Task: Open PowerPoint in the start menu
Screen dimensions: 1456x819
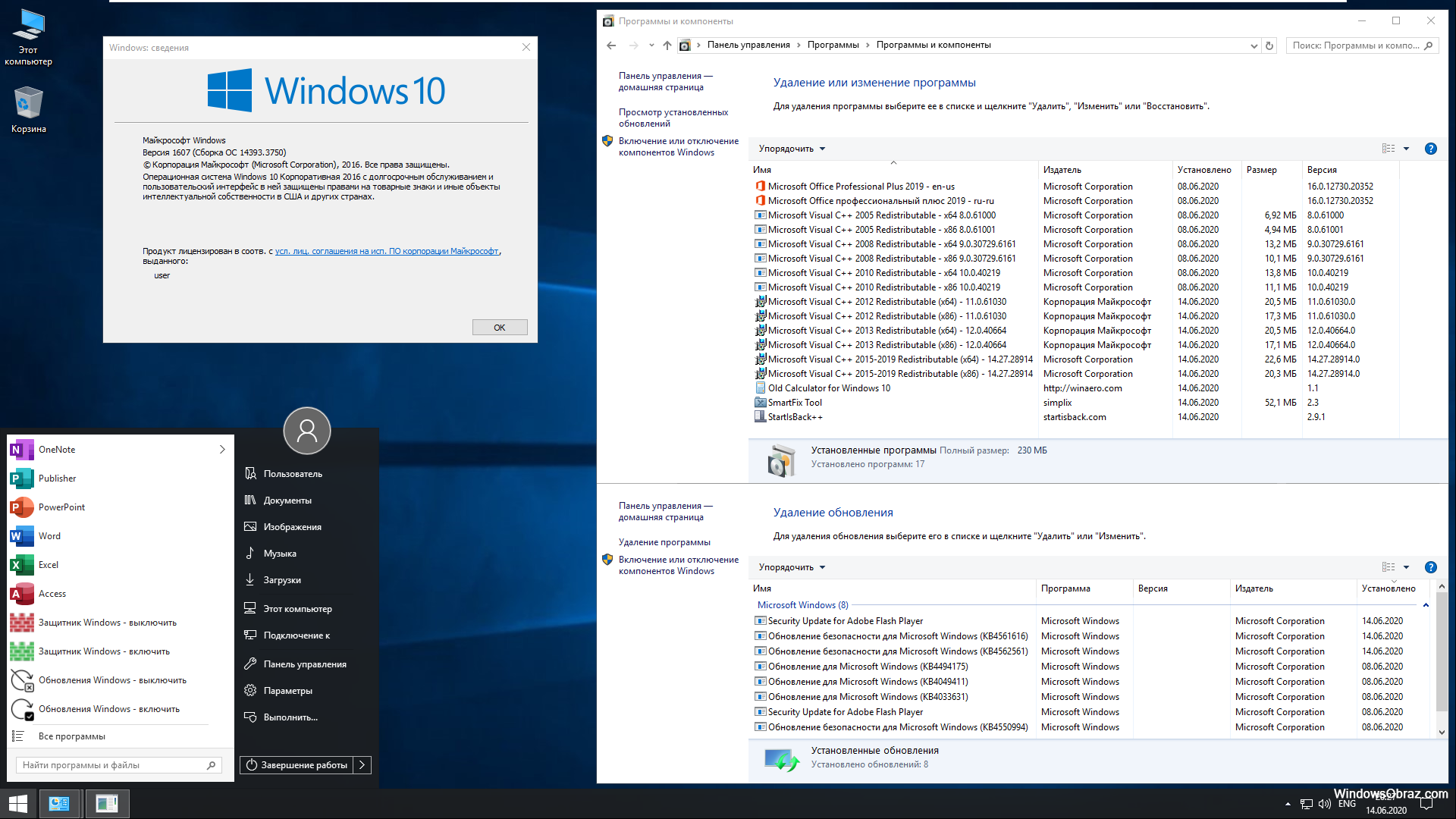Action: click(61, 507)
